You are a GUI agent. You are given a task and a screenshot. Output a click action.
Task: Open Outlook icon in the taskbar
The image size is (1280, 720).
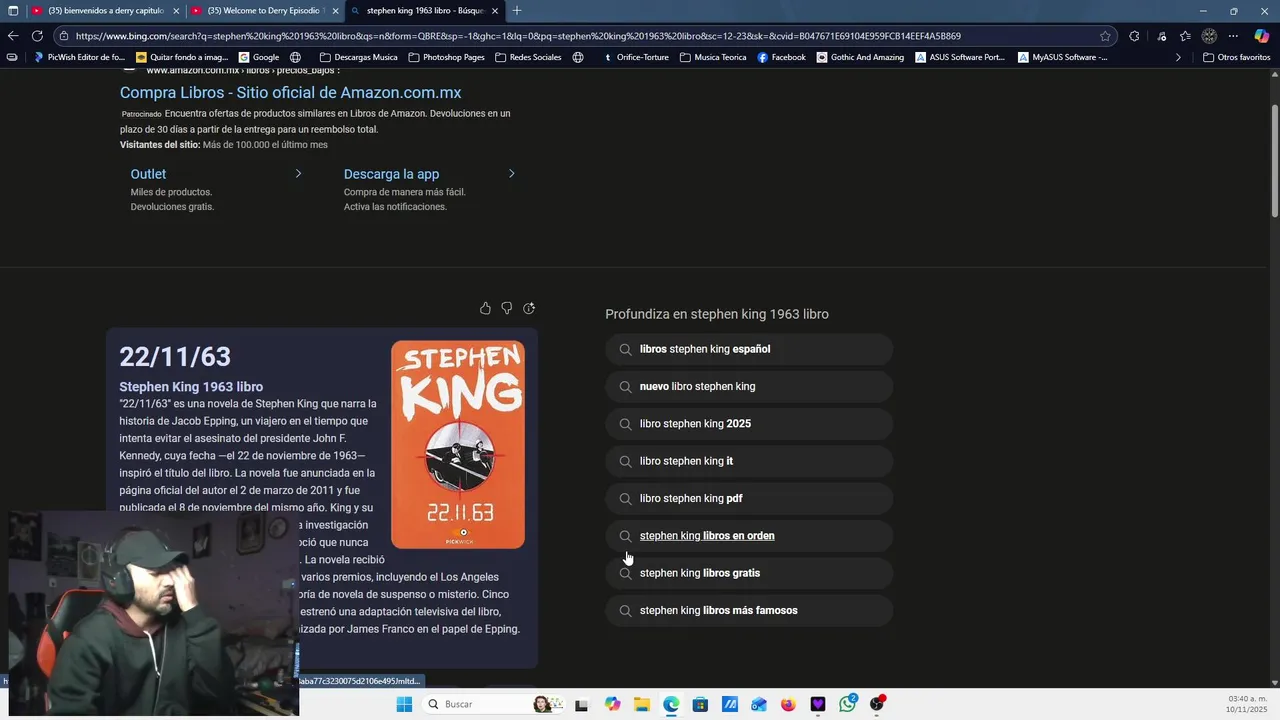[759, 704]
